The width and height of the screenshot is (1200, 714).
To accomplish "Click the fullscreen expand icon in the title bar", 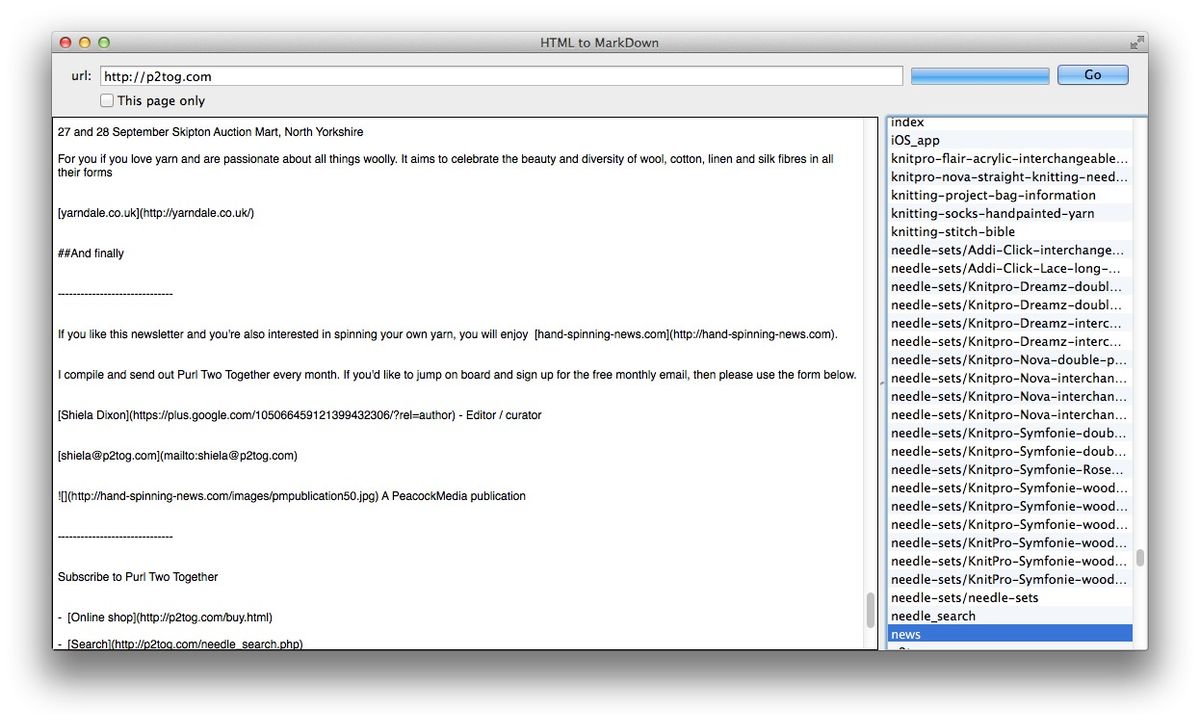I will [1136, 42].
